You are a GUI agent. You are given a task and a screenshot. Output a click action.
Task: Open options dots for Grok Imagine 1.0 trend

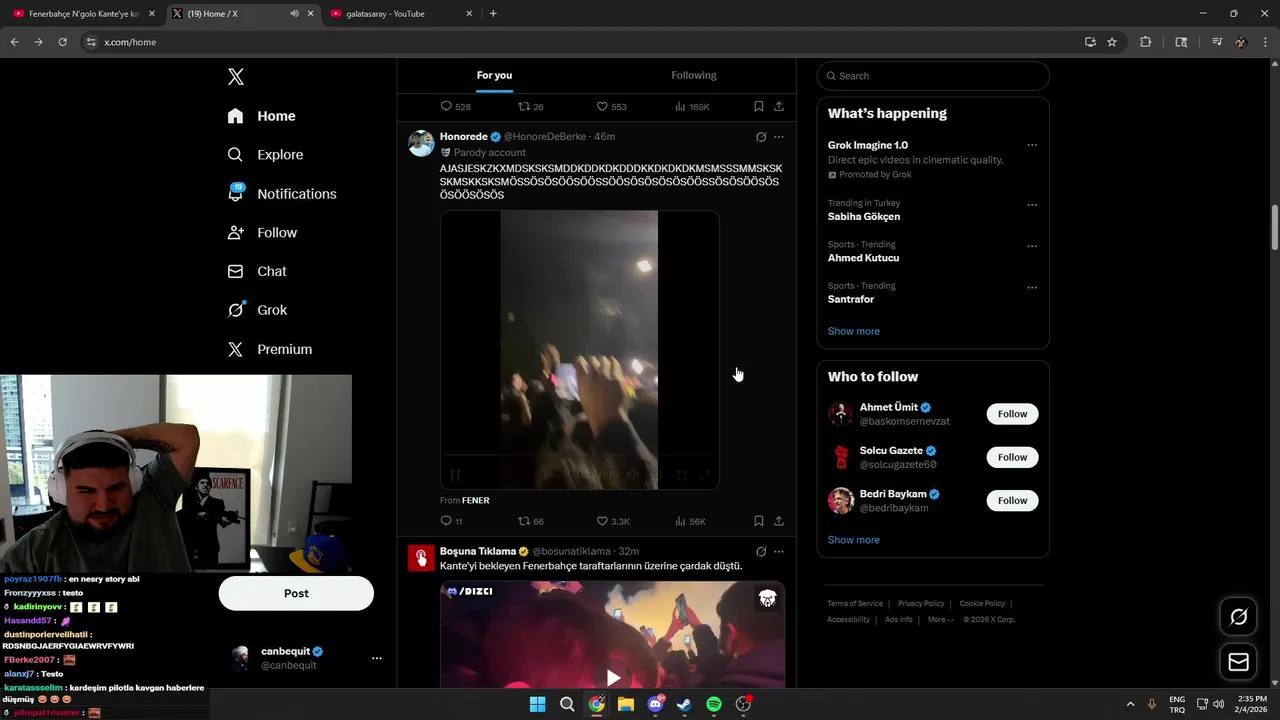1032,146
